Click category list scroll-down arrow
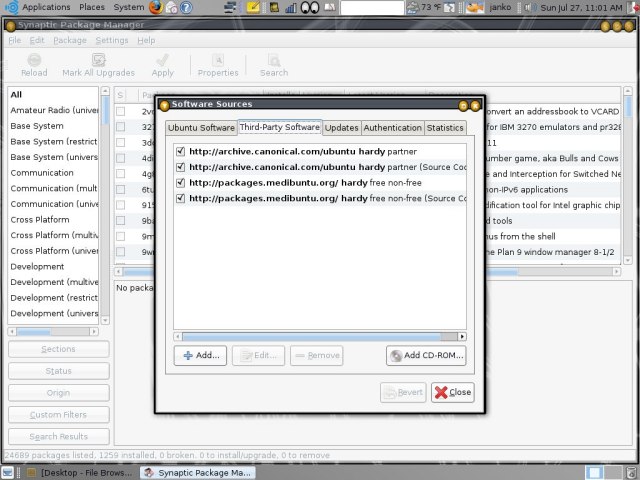Viewport: 640px width, 480px height. pyautogui.click(x=105, y=321)
